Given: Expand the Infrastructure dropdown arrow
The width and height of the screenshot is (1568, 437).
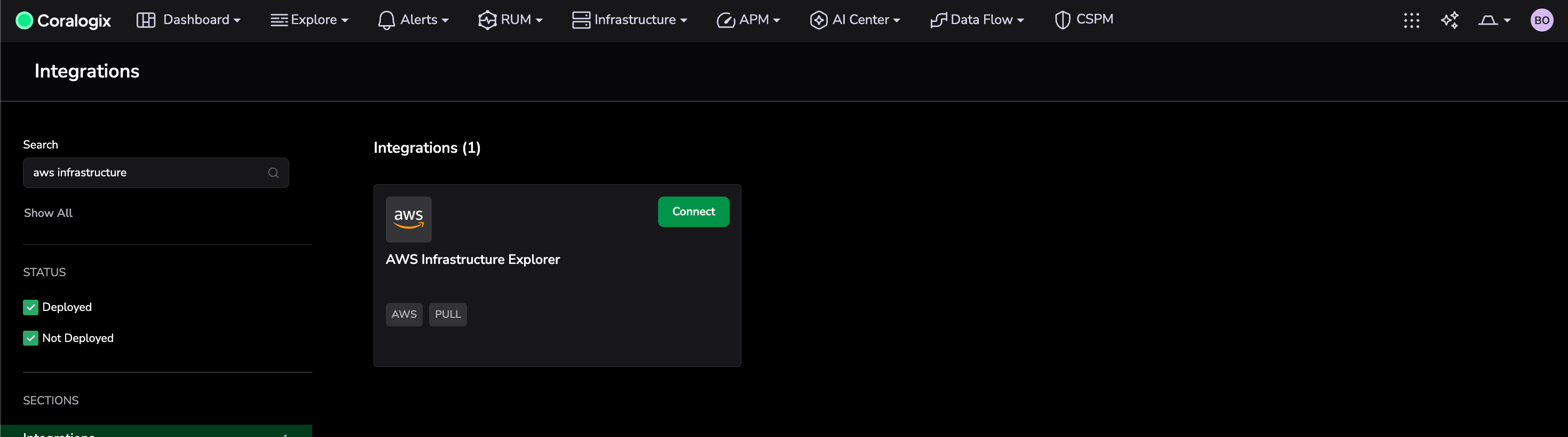Looking at the screenshot, I should click(684, 21).
